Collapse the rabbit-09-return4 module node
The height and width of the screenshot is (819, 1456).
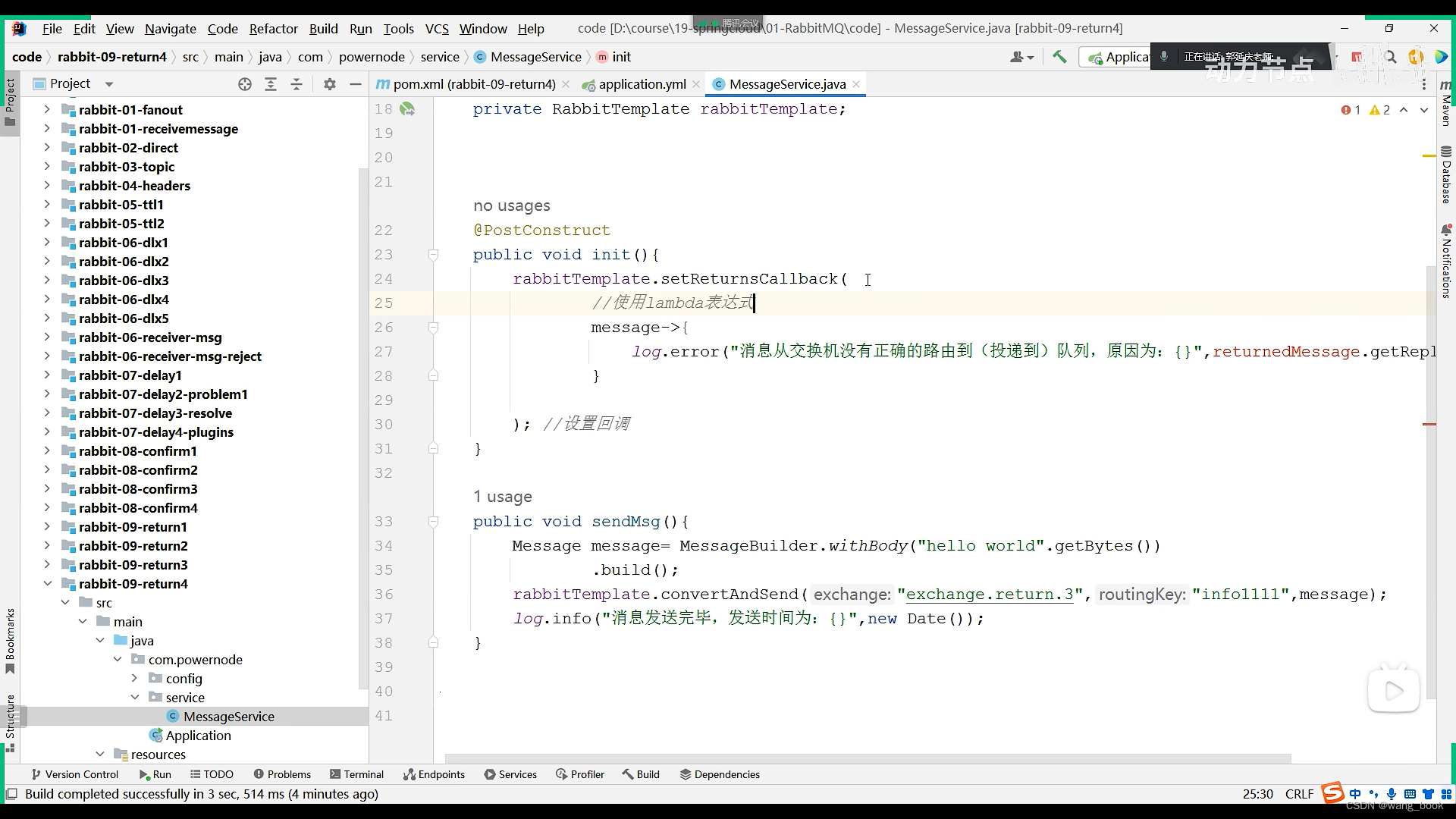tap(47, 584)
